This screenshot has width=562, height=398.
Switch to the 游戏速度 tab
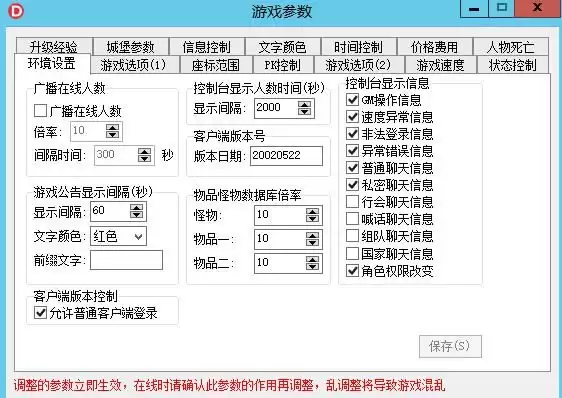pos(440,65)
